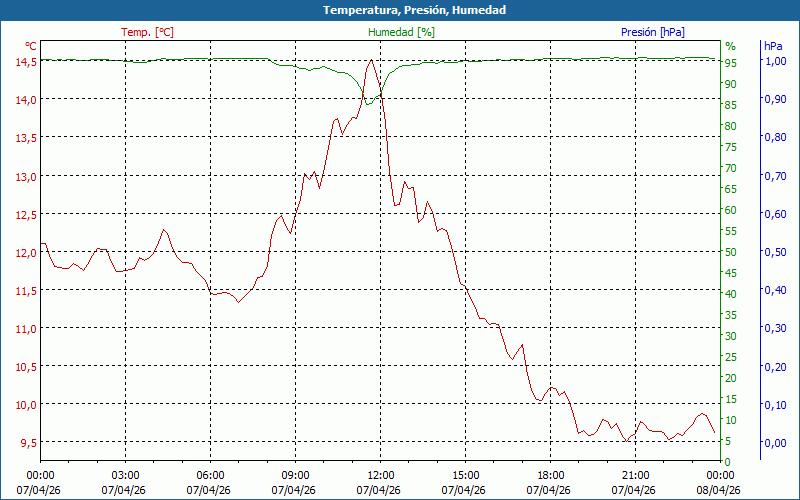This screenshot has width=800, height=500.
Task: Click the red °C axis unit label
Action: pyautogui.click(x=31, y=46)
